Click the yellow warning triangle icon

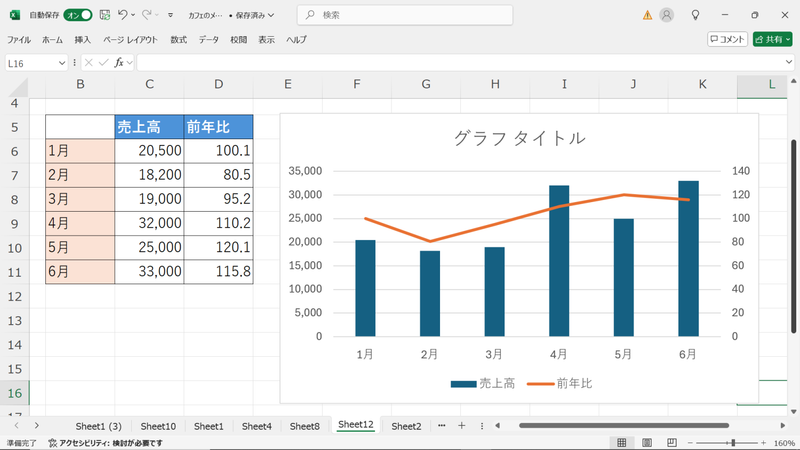(x=647, y=15)
